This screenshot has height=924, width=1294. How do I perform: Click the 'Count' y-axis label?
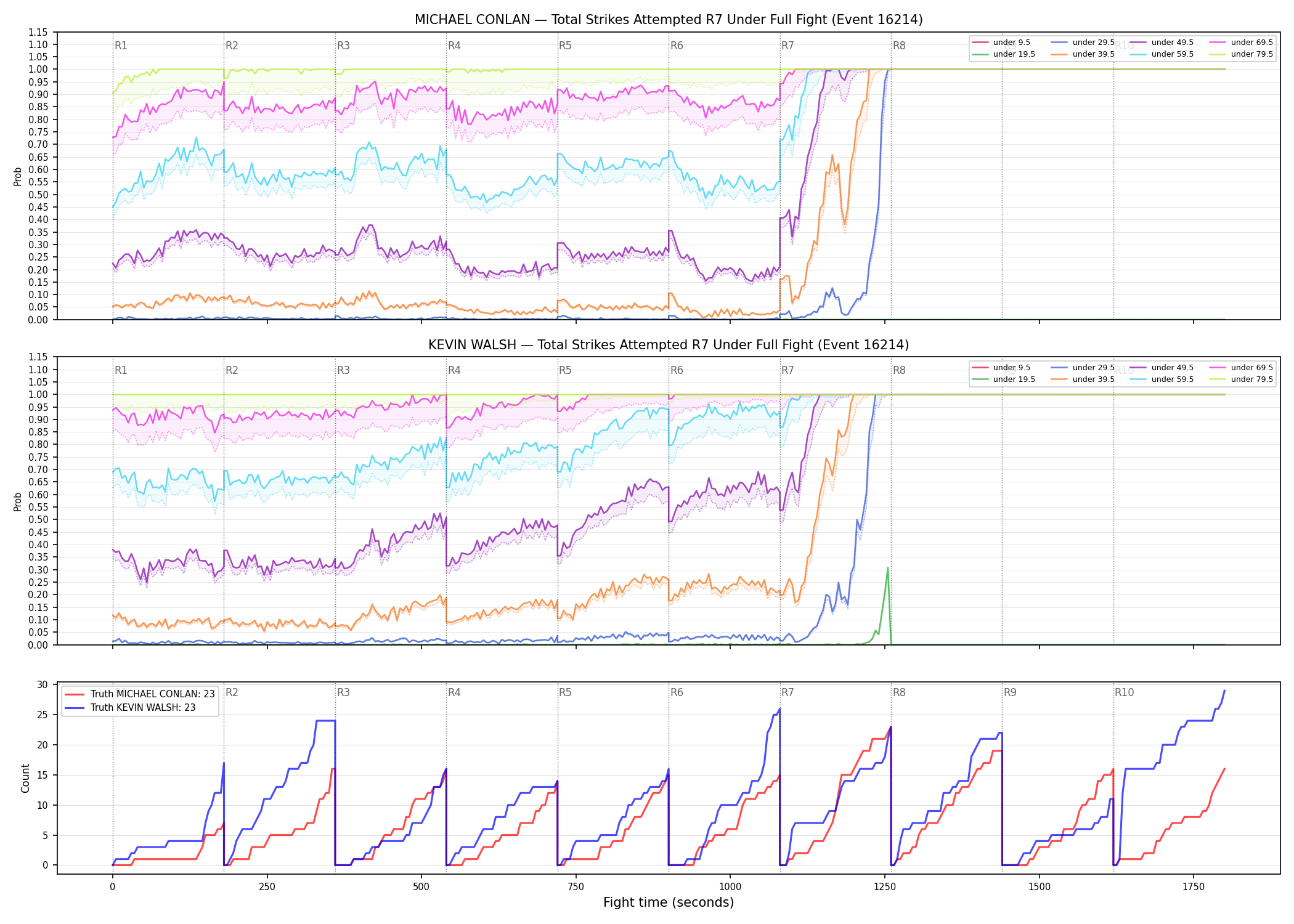[x=25, y=778]
